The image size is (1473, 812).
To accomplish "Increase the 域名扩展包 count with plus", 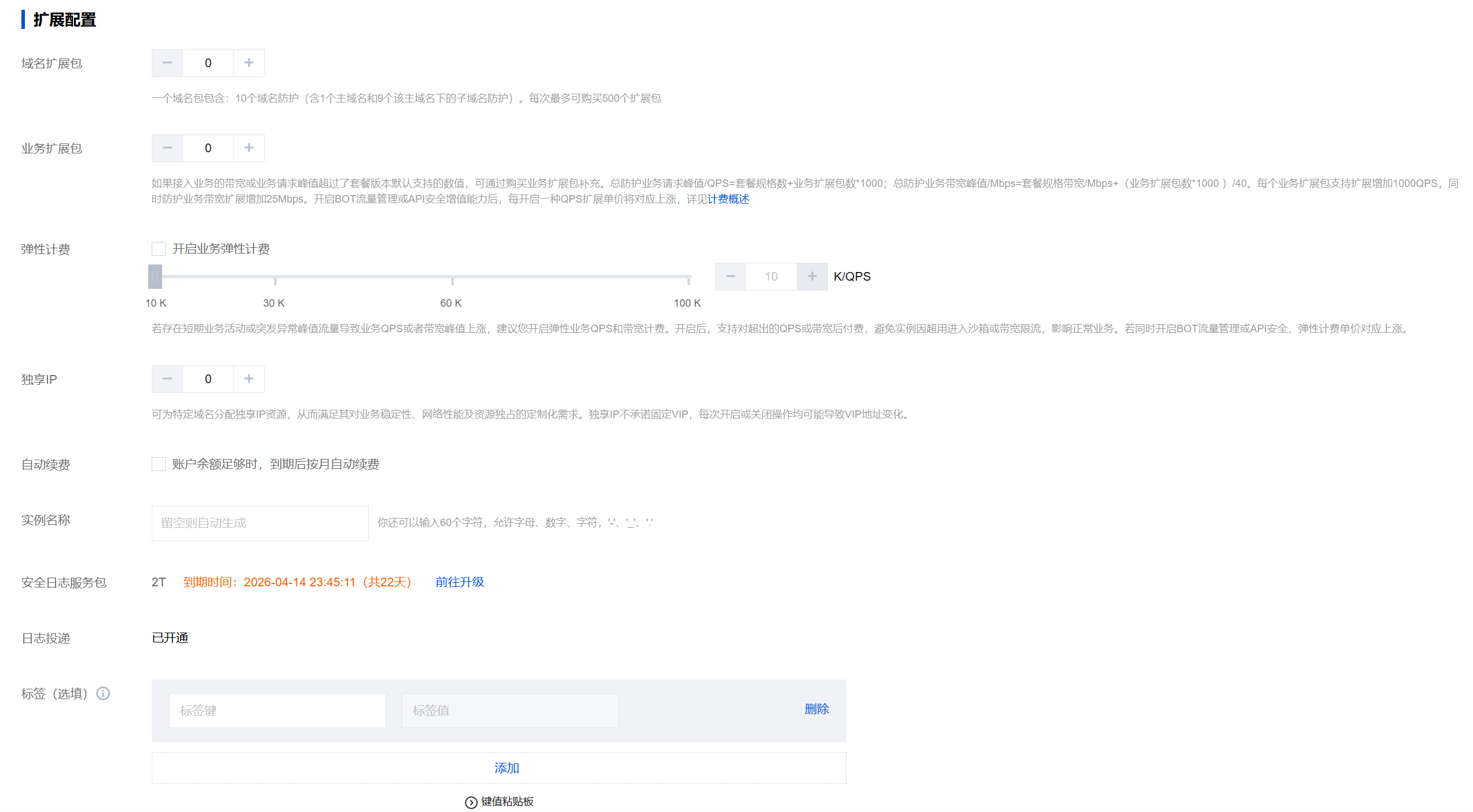I will click(x=249, y=63).
